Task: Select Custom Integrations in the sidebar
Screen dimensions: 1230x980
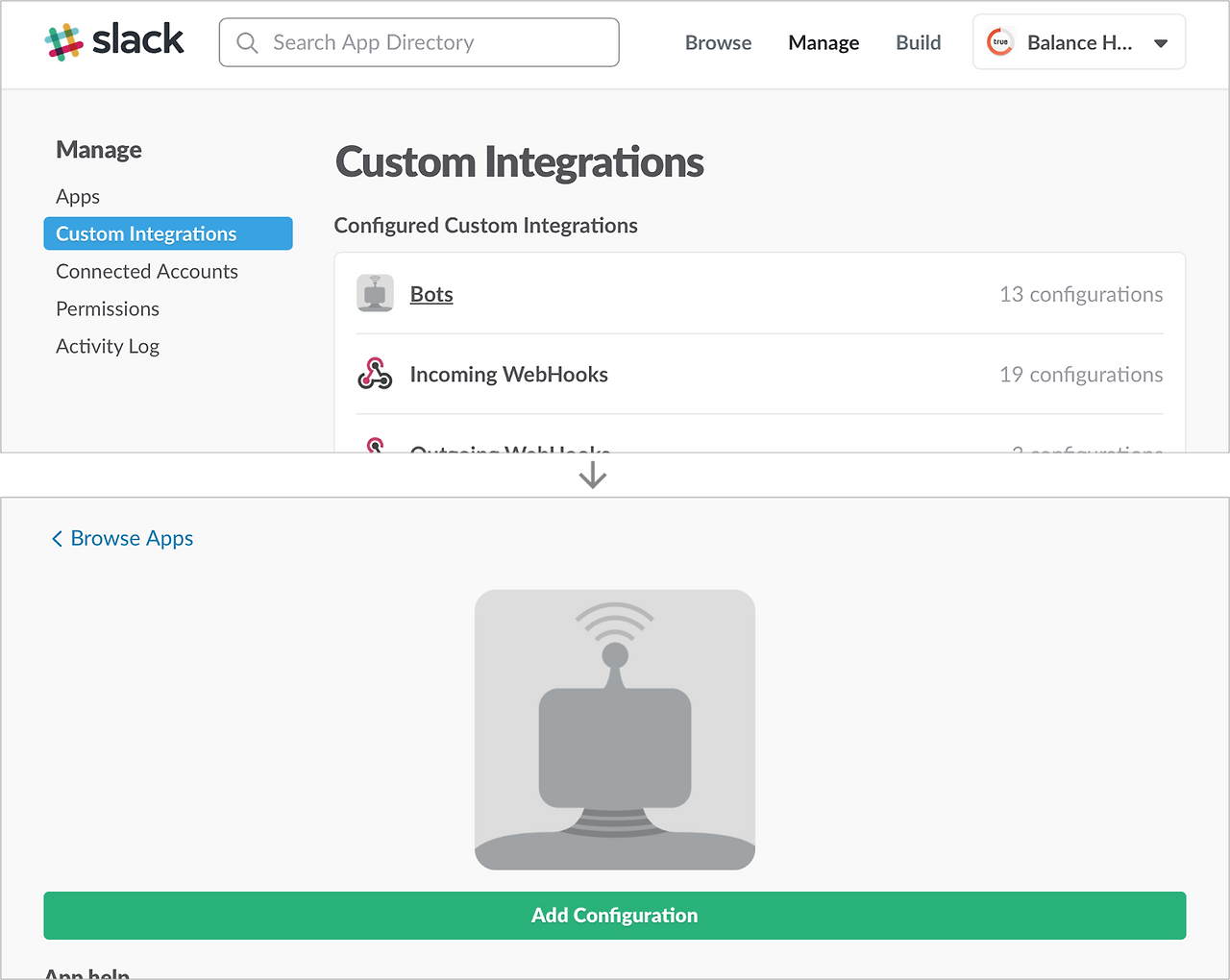Action: [168, 233]
